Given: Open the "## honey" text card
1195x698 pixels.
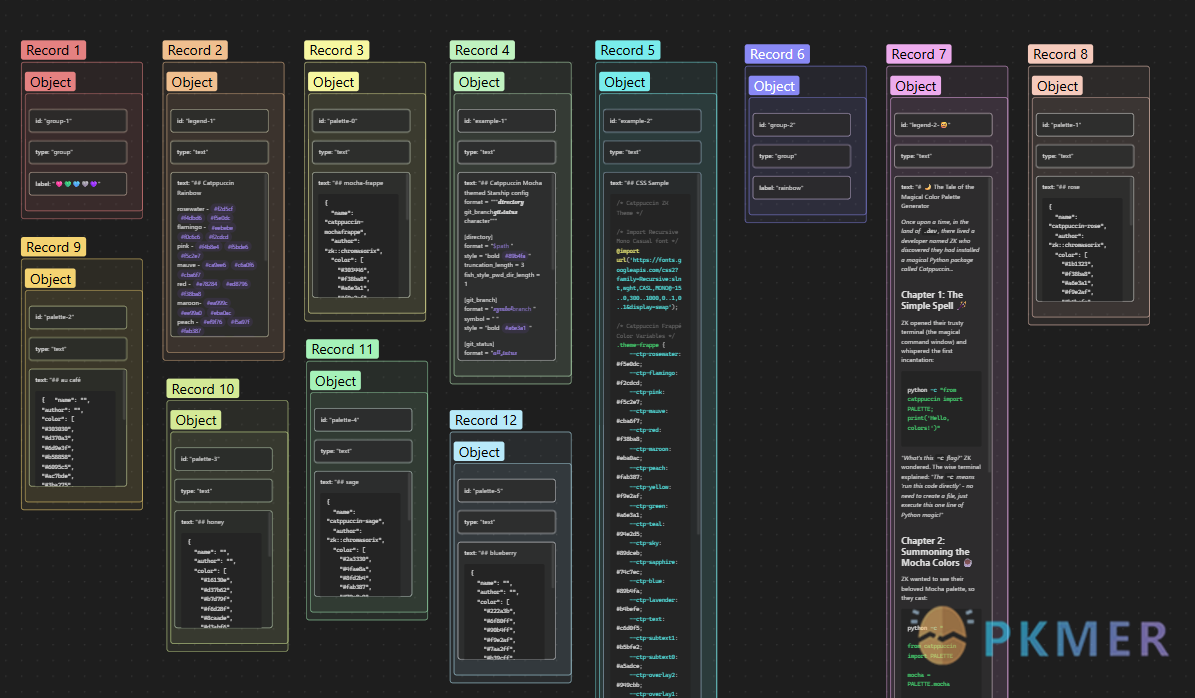Looking at the screenshot, I should click(223, 569).
